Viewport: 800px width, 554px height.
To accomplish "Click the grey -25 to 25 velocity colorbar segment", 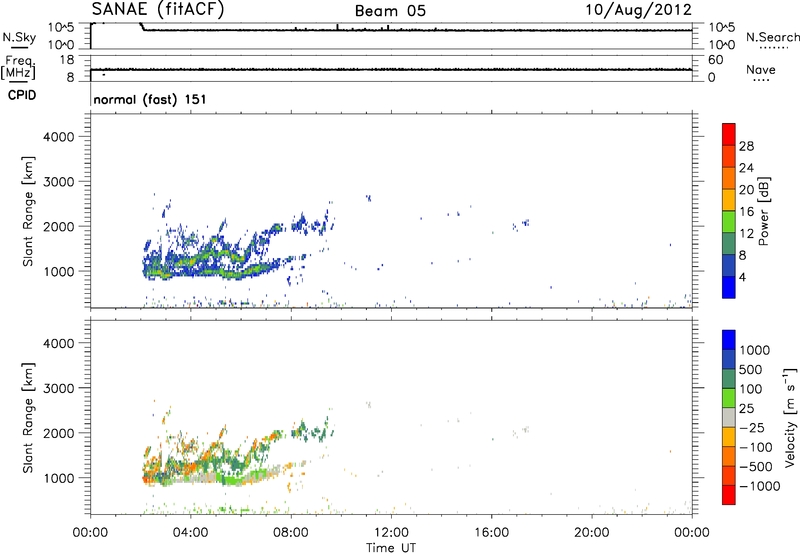I will coord(729,417).
